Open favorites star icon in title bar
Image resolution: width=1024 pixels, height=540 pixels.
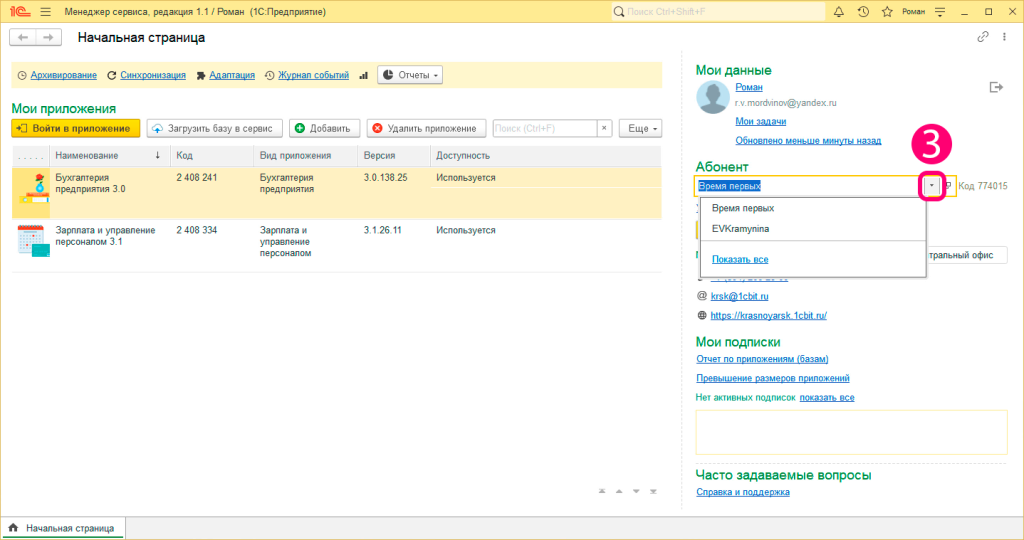(887, 12)
